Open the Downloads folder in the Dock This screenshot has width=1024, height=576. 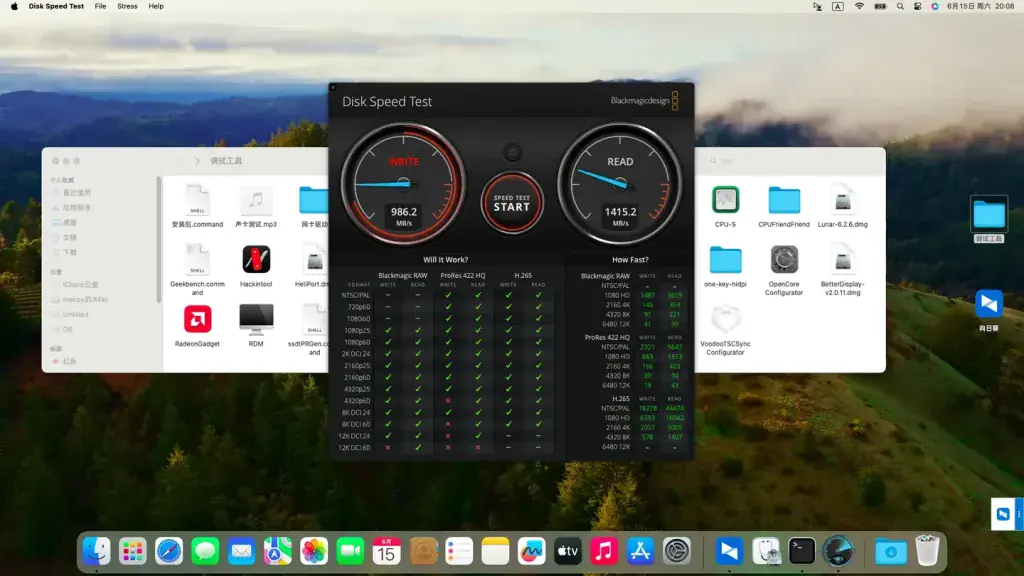point(891,551)
